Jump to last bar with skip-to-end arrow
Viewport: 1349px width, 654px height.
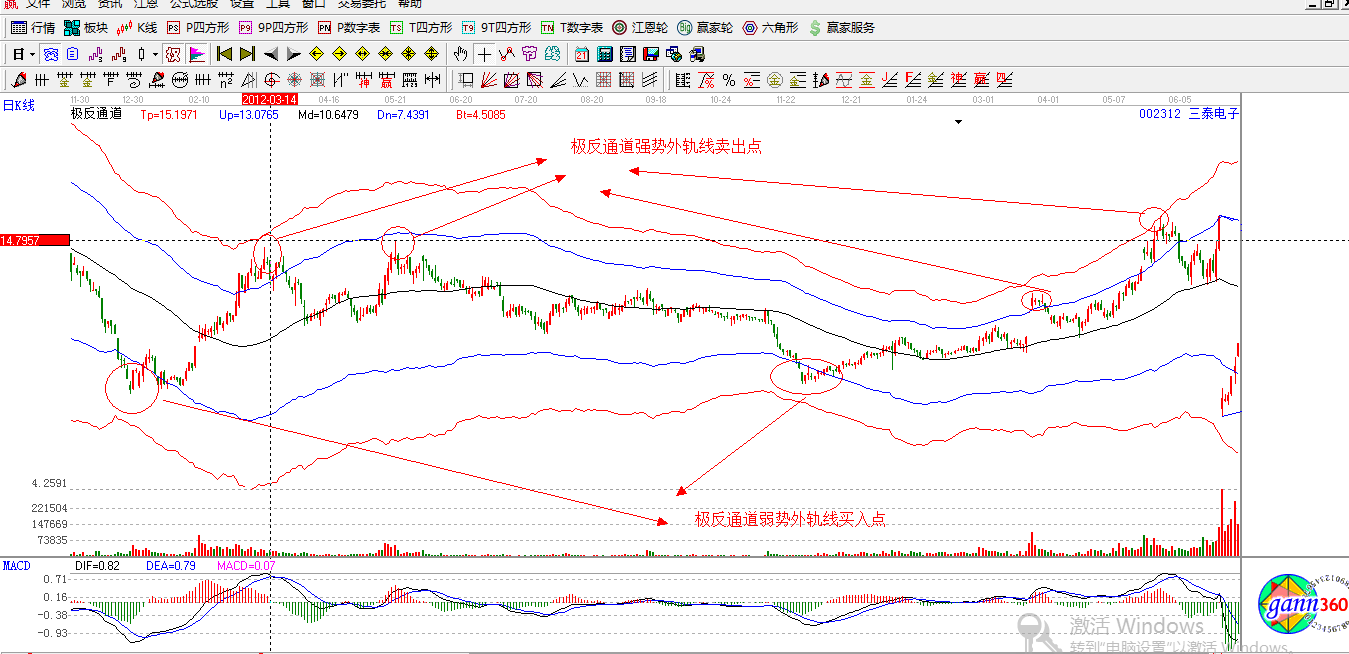pos(247,54)
